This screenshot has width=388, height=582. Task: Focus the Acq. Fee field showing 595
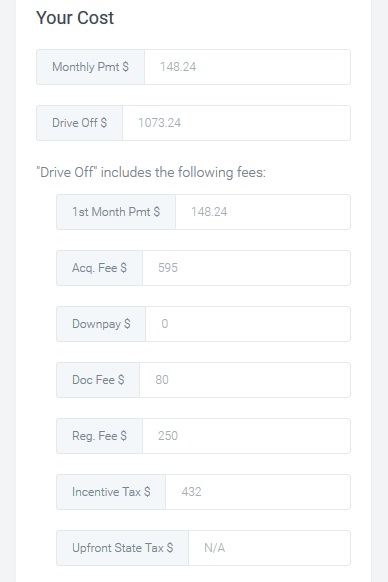click(x=246, y=268)
